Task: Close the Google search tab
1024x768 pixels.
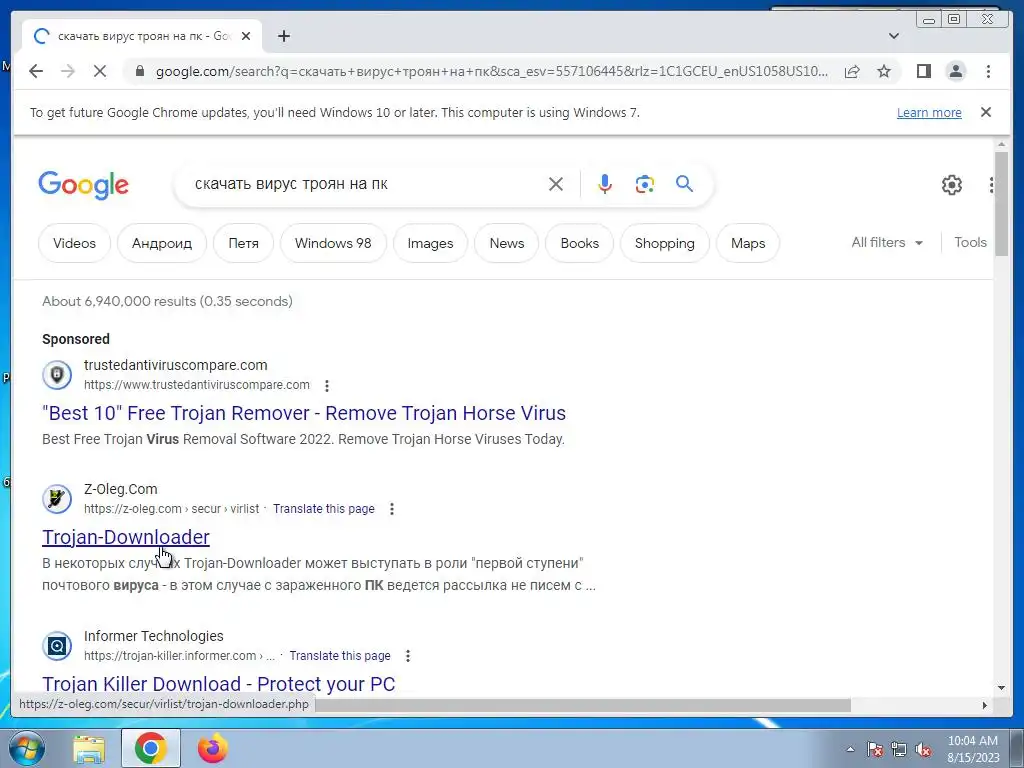Action: point(246,36)
